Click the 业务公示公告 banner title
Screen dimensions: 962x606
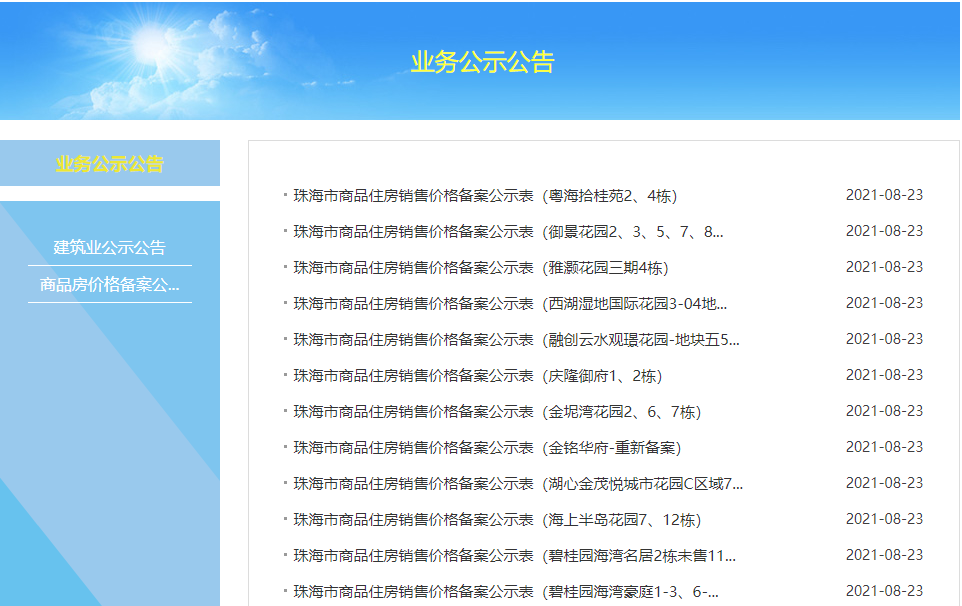482,62
